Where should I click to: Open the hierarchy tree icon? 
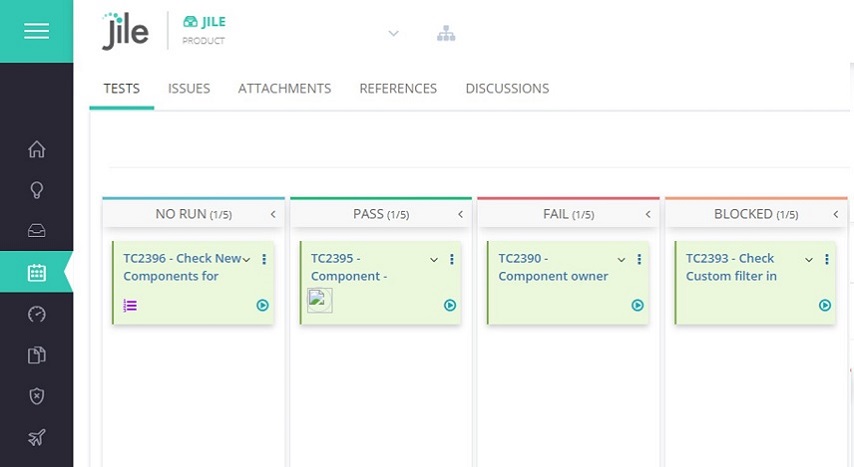[x=446, y=34]
